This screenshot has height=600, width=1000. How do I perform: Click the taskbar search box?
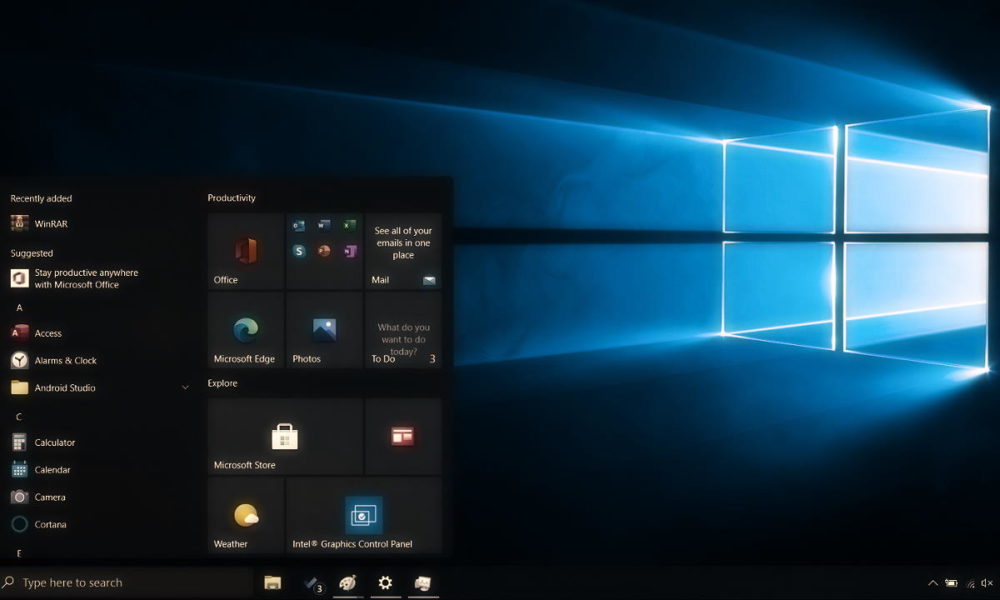[126, 582]
